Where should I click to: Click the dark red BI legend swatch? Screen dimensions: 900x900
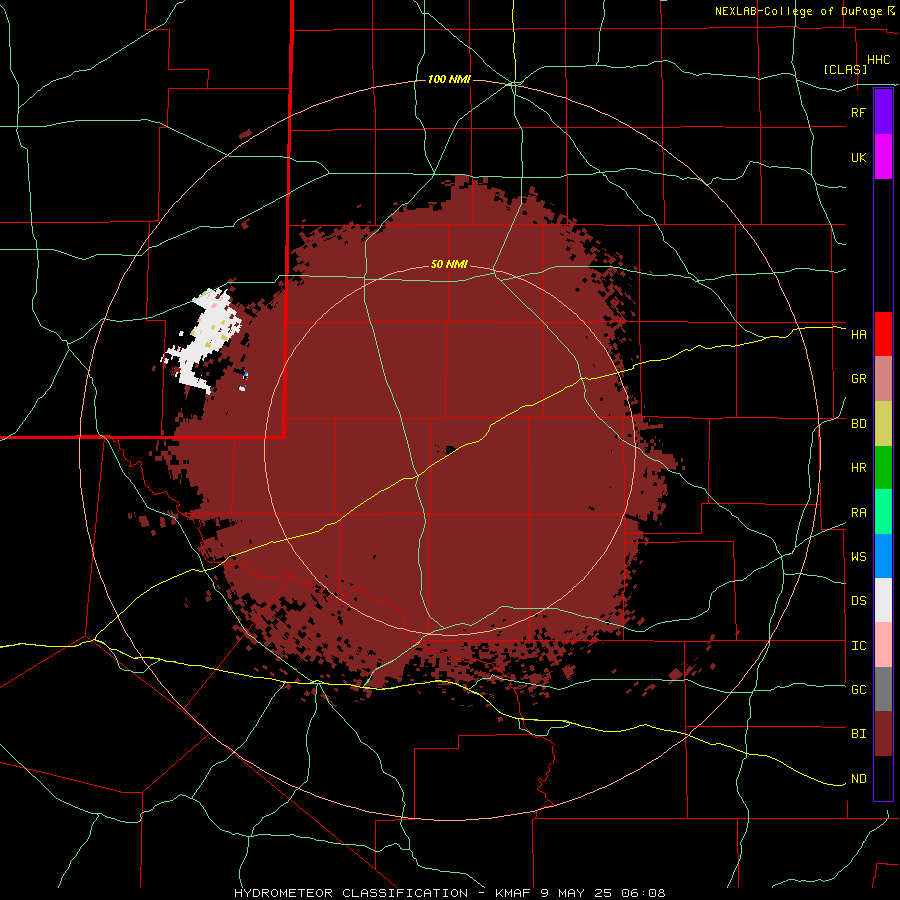click(x=883, y=734)
